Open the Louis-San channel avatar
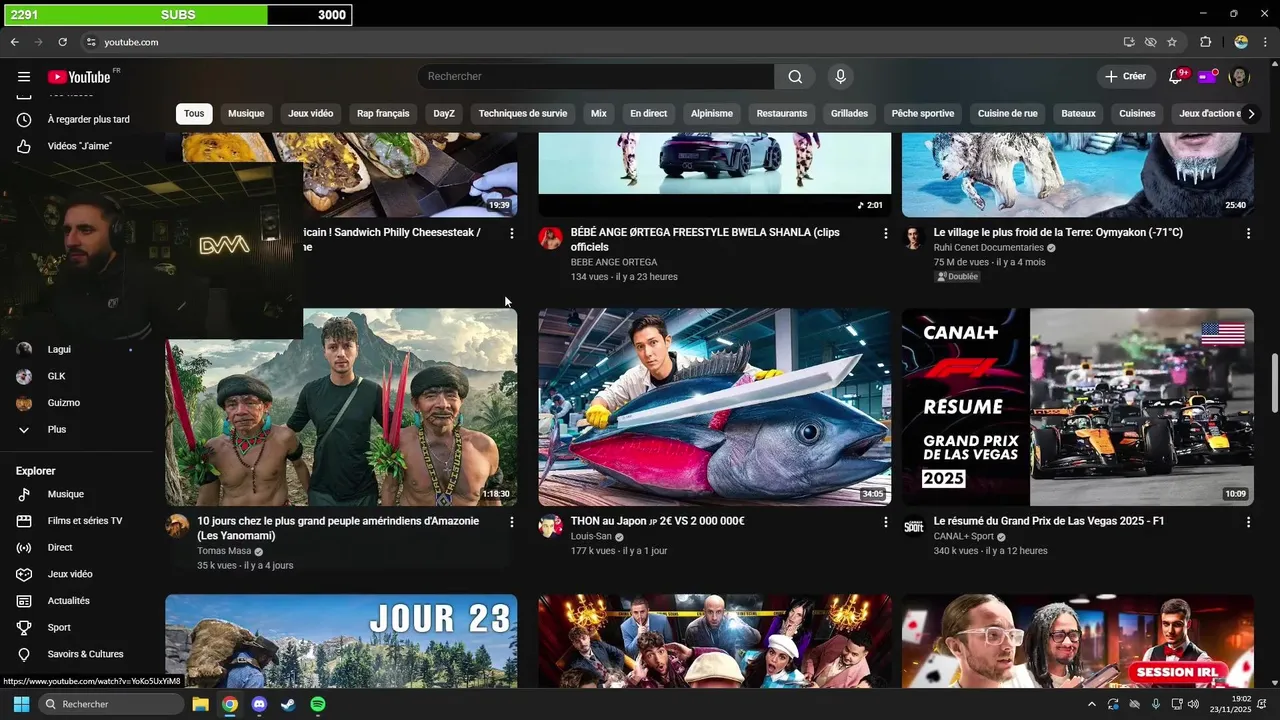The image size is (1280, 720). click(x=550, y=526)
